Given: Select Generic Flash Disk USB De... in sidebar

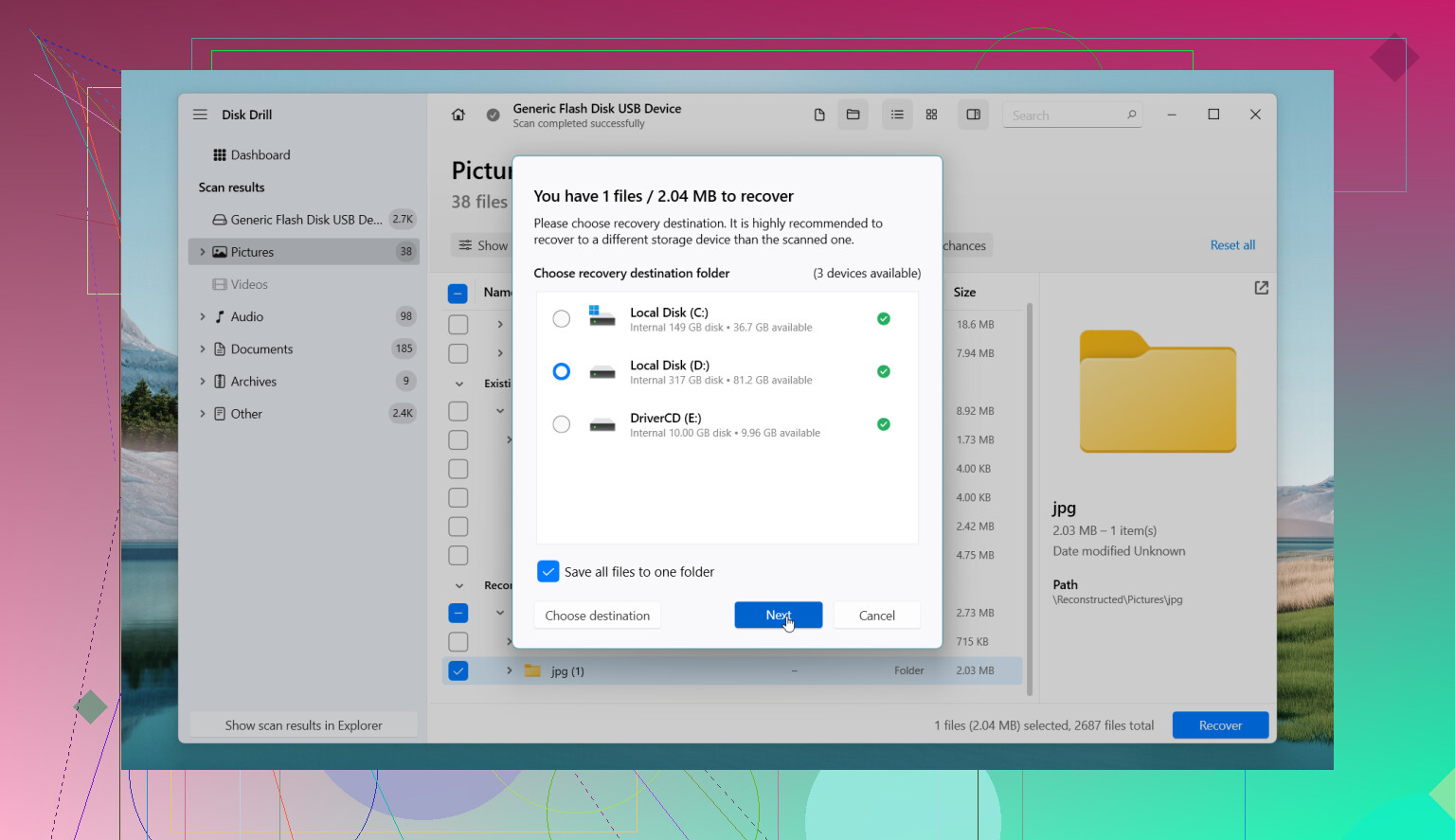Looking at the screenshot, I should pyautogui.click(x=304, y=220).
